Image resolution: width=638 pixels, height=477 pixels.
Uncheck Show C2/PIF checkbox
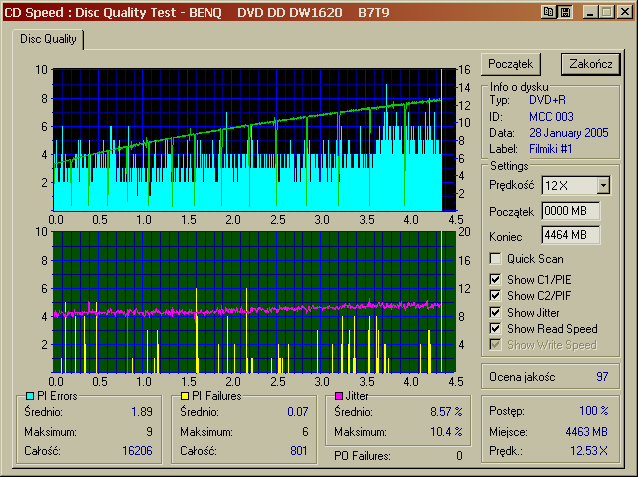[495, 295]
